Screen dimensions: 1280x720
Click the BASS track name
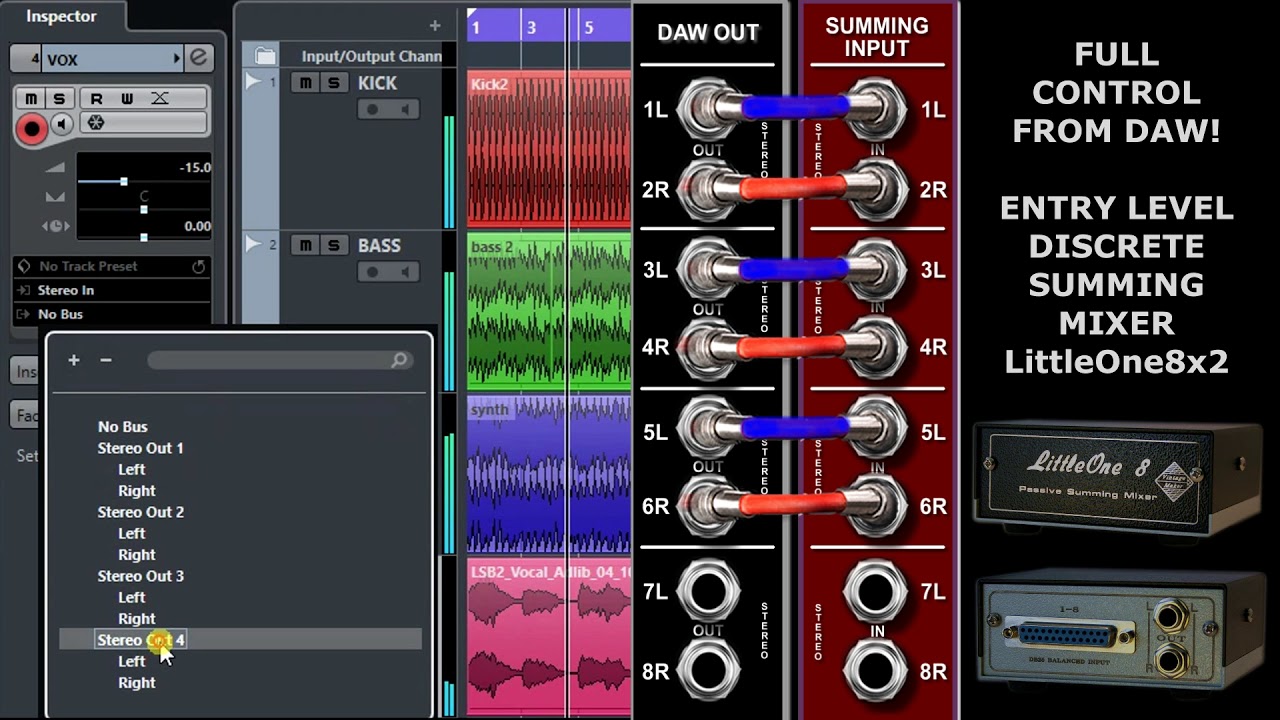(379, 246)
